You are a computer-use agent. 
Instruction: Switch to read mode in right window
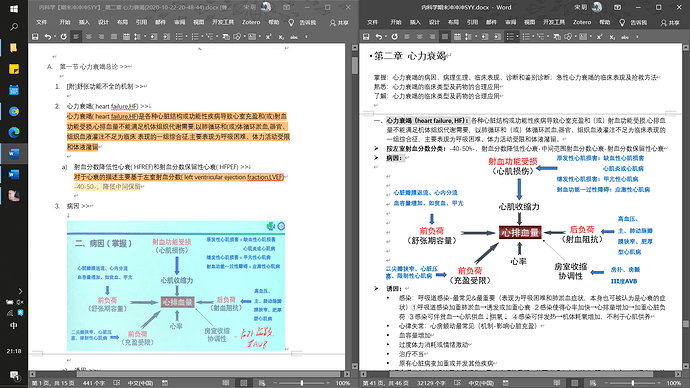coord(557,383)
